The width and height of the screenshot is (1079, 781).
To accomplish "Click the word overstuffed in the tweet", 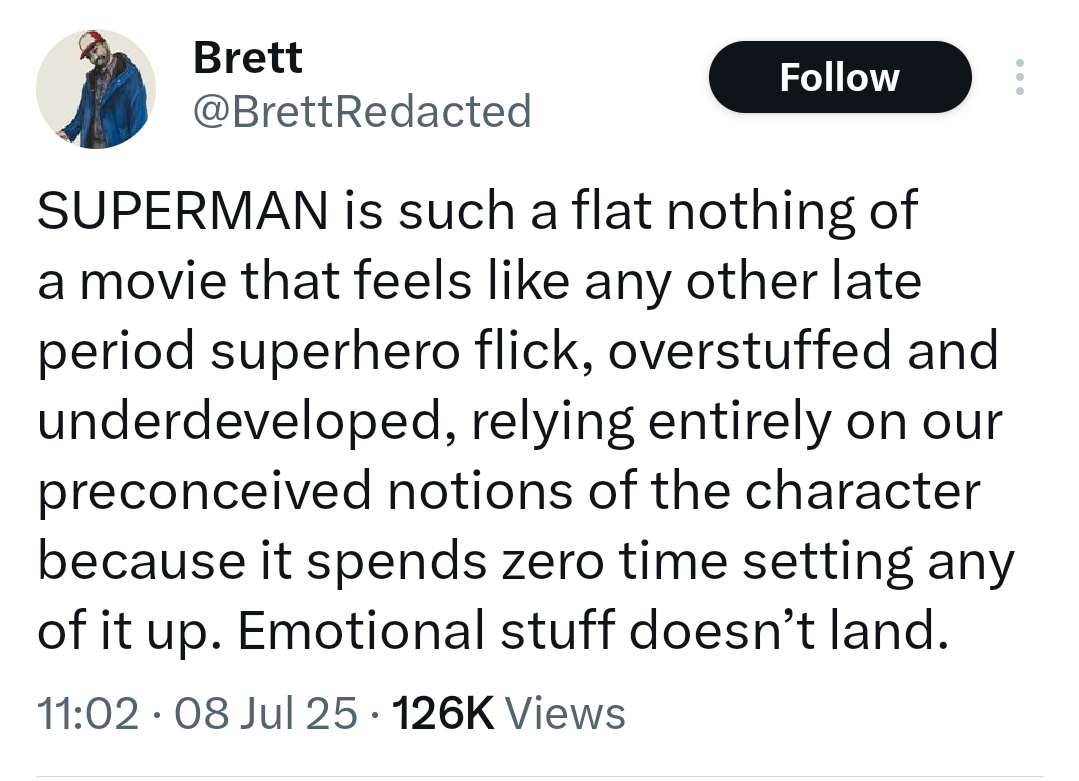I will click(749, 350).
